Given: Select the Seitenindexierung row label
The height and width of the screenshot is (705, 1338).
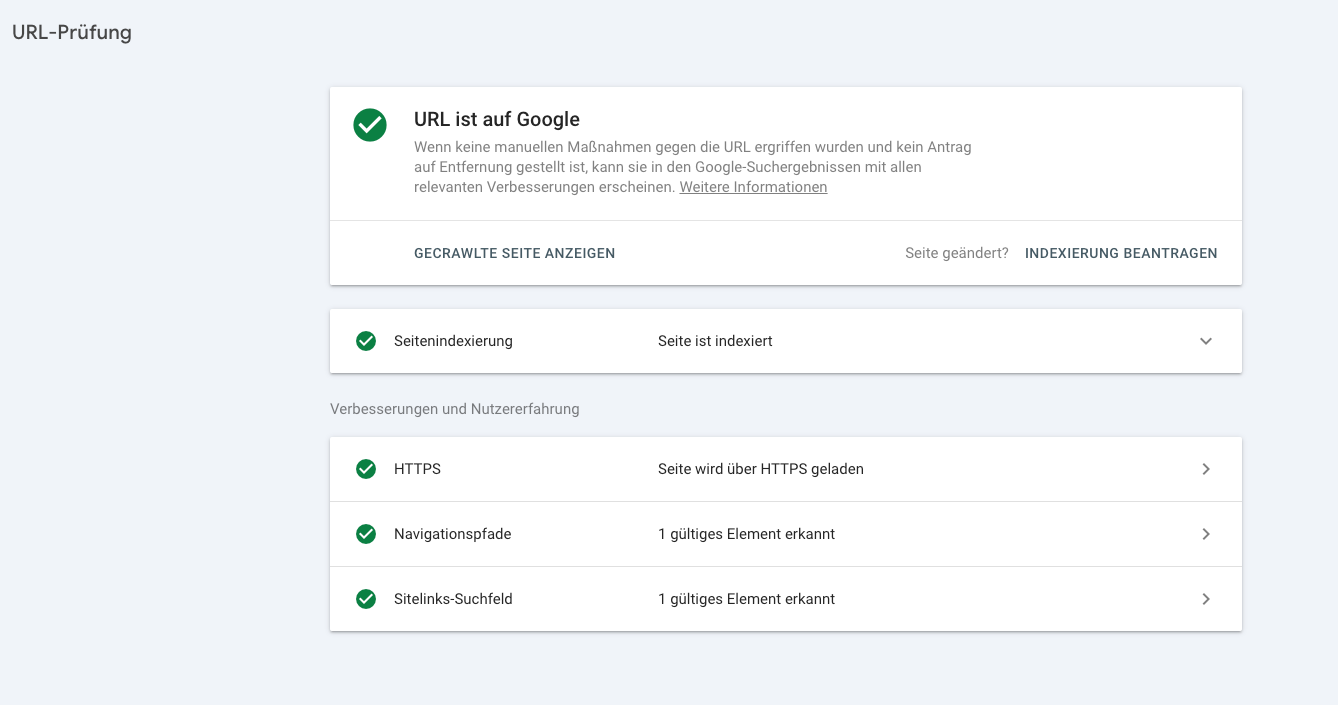Looking at the screenshot, I should [x=453, y=341].
